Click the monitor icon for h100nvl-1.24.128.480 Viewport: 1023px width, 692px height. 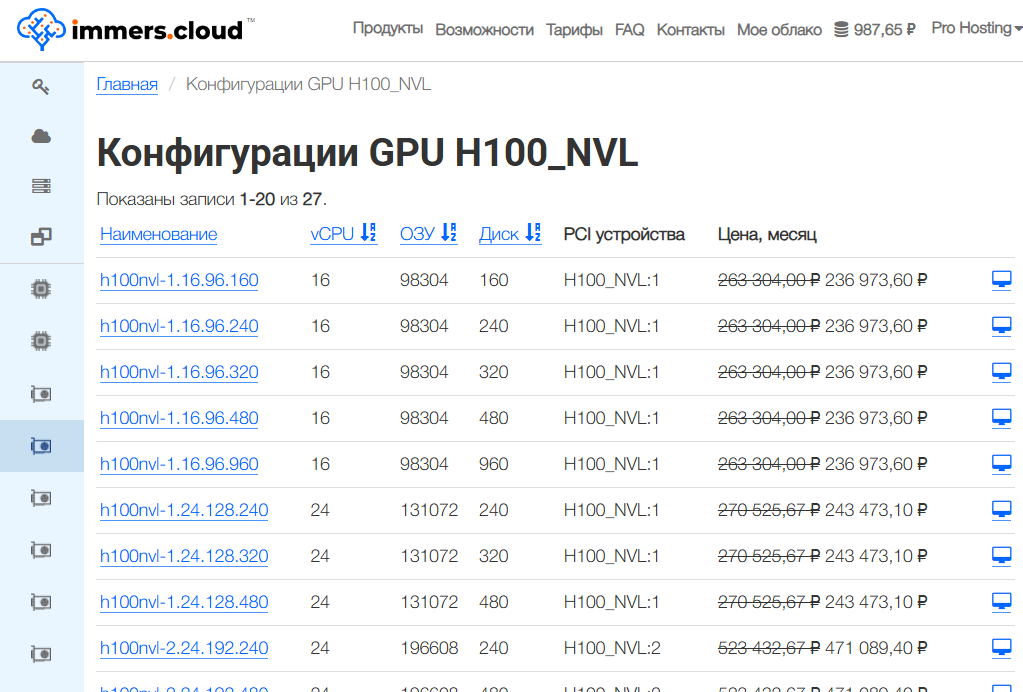[x=1001, y=602]
